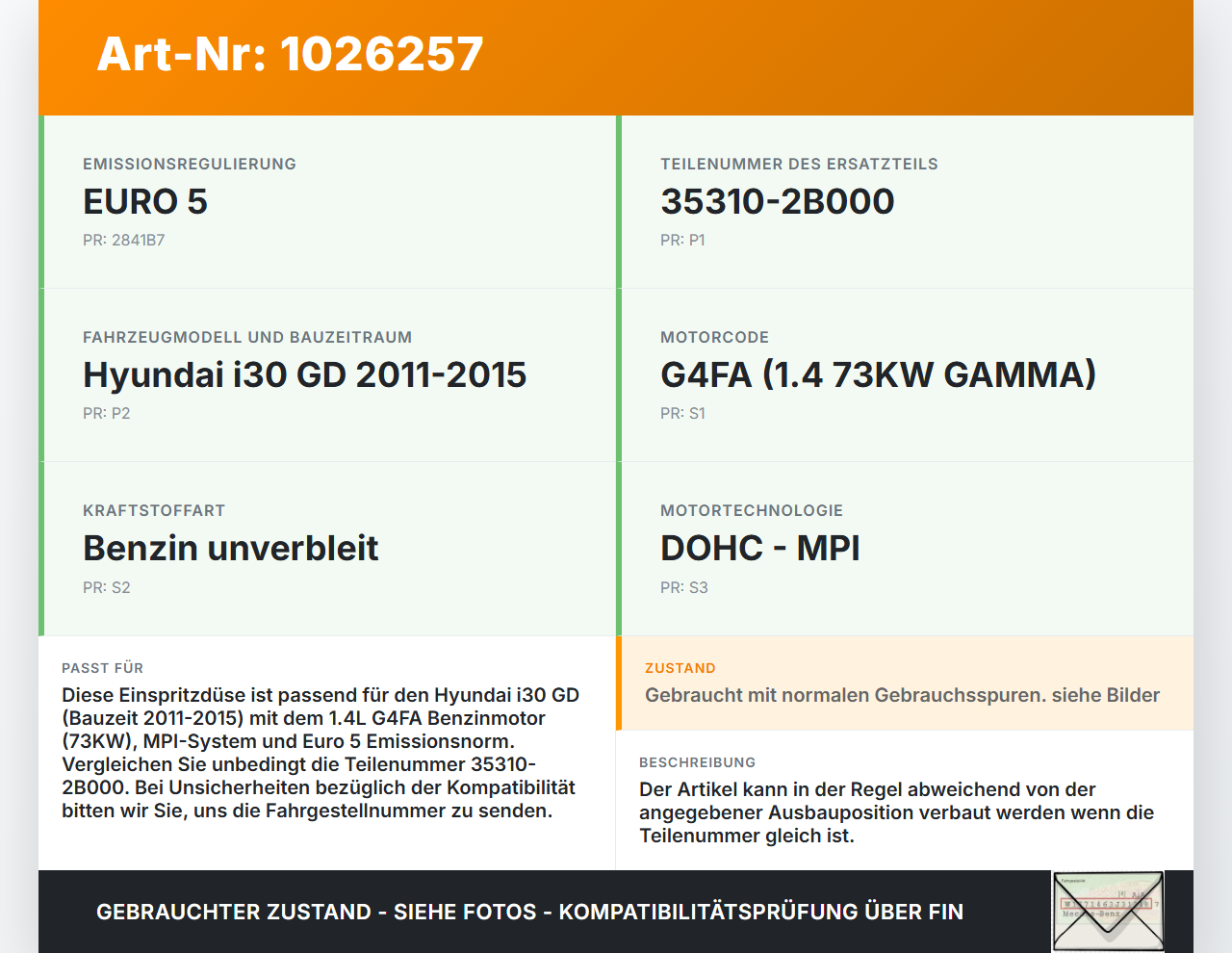Click the PR: P1 label

682,241
